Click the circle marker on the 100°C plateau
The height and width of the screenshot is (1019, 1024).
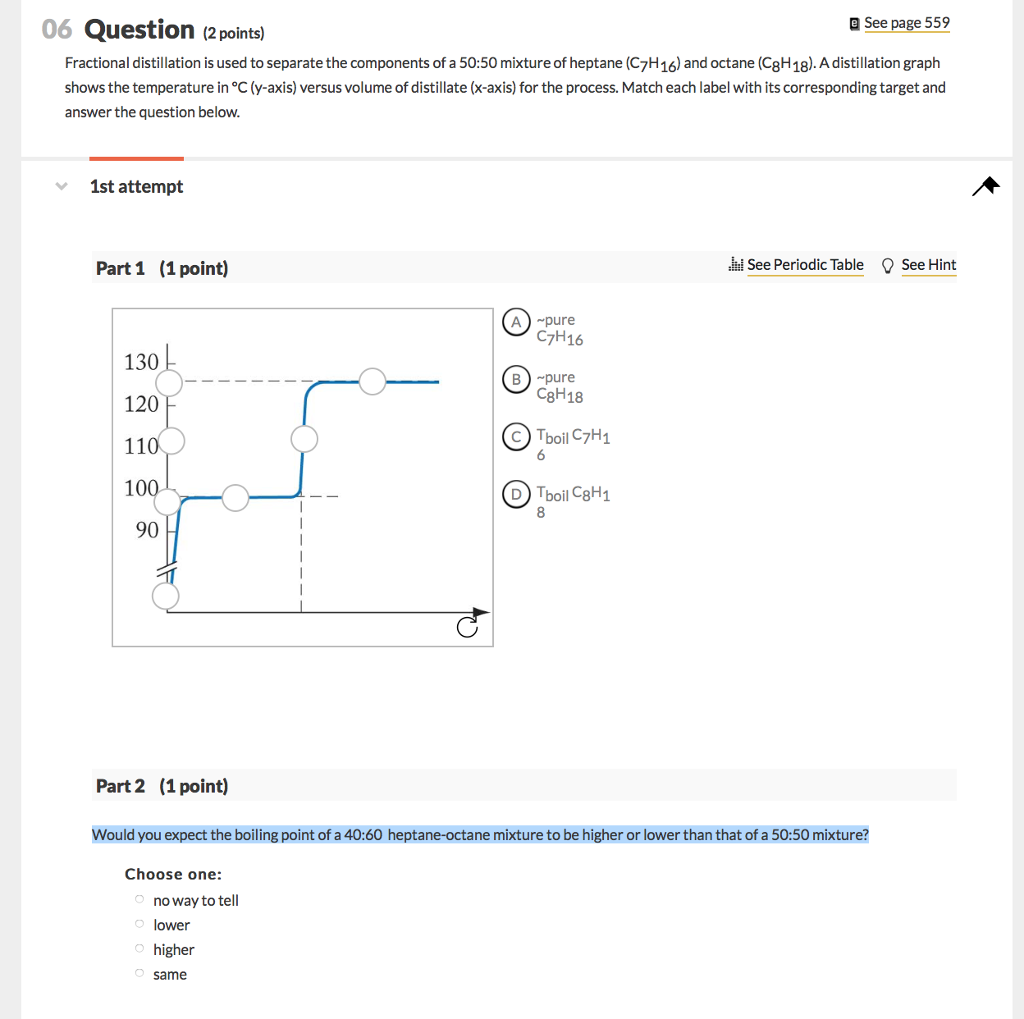pos(235,497)
